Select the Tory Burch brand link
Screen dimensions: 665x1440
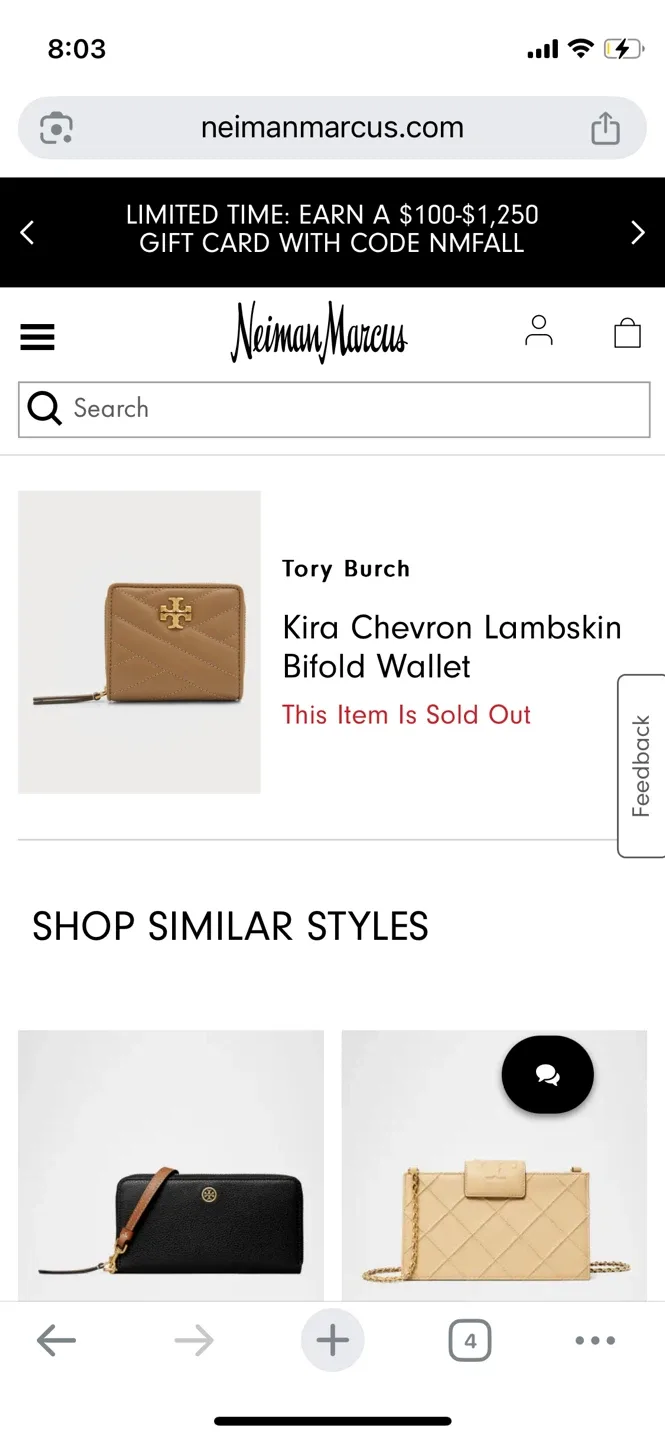coord(346,568)
